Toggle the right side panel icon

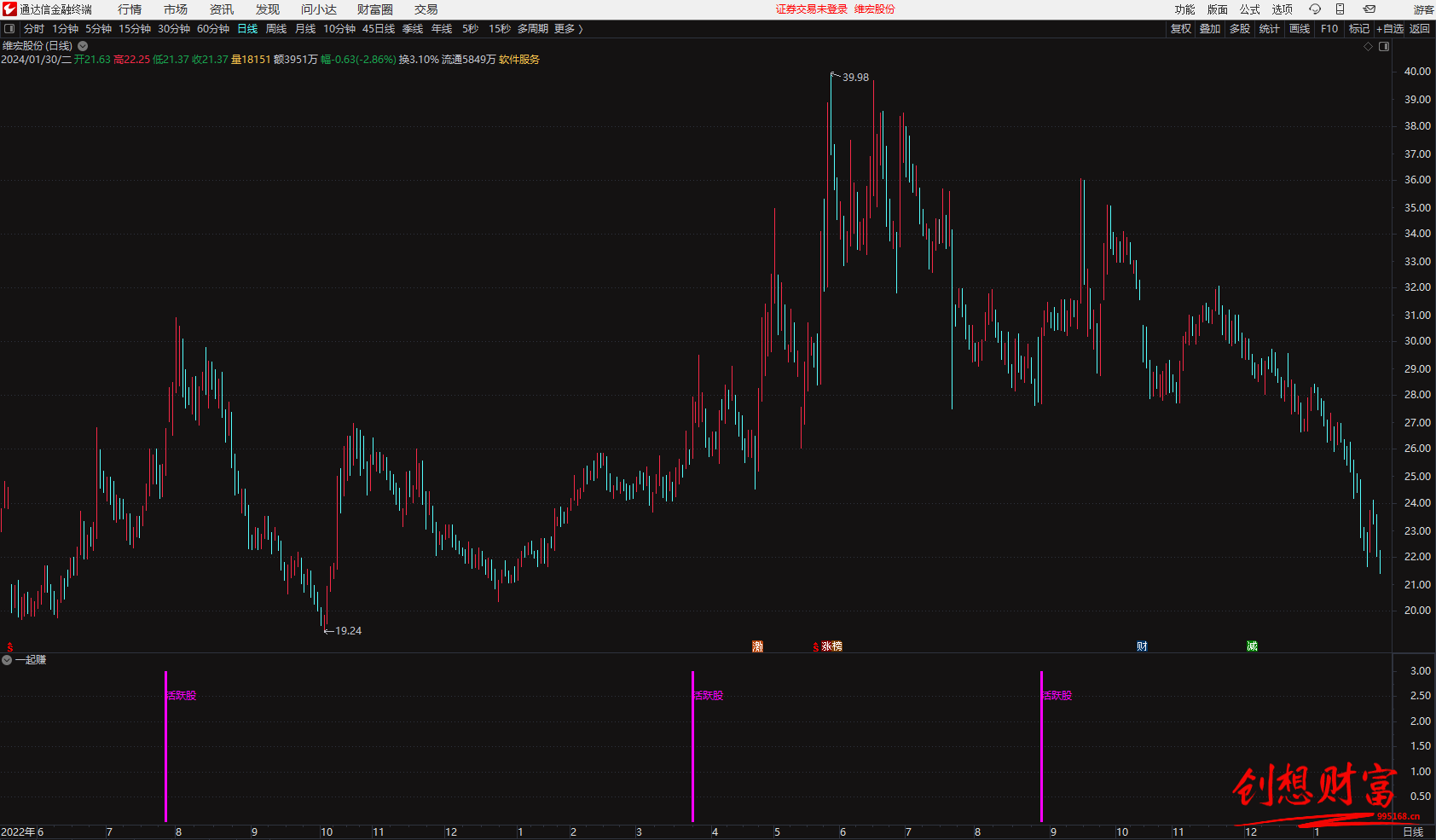pyautogui.click(x=1384, y=47)
